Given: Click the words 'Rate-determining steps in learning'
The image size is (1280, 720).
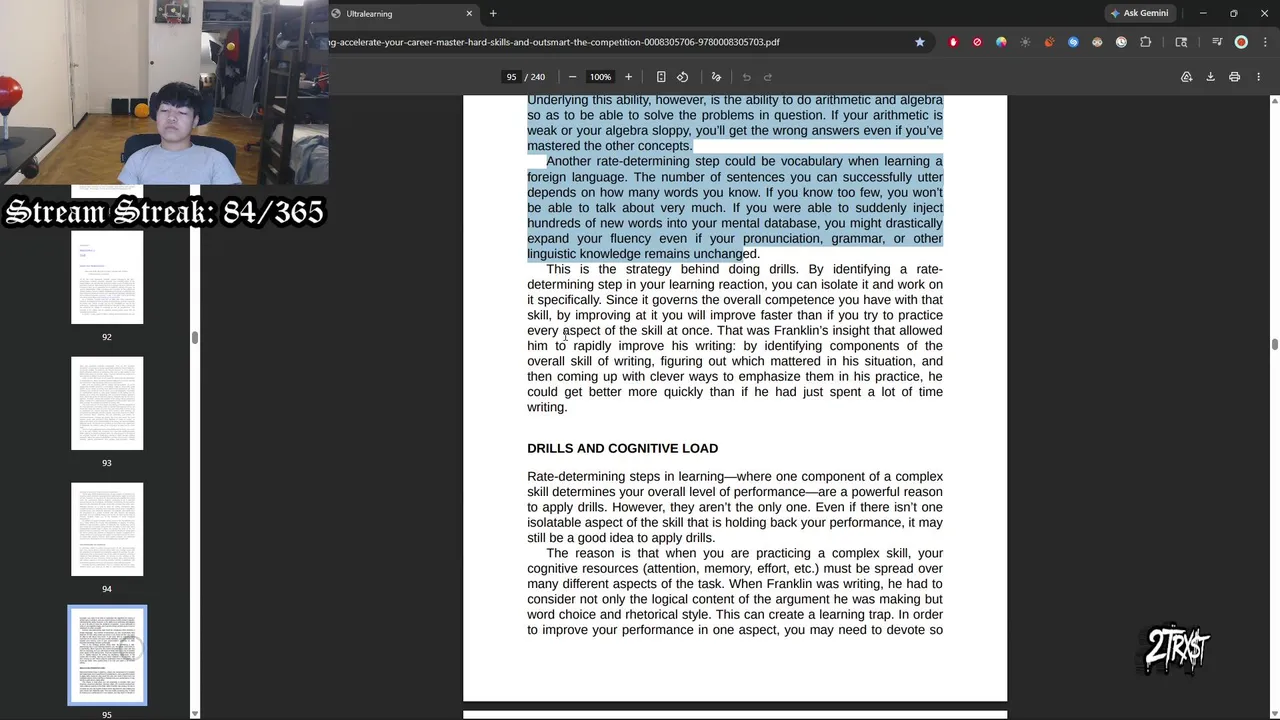Looking at the screenshot, I should 625,477.
